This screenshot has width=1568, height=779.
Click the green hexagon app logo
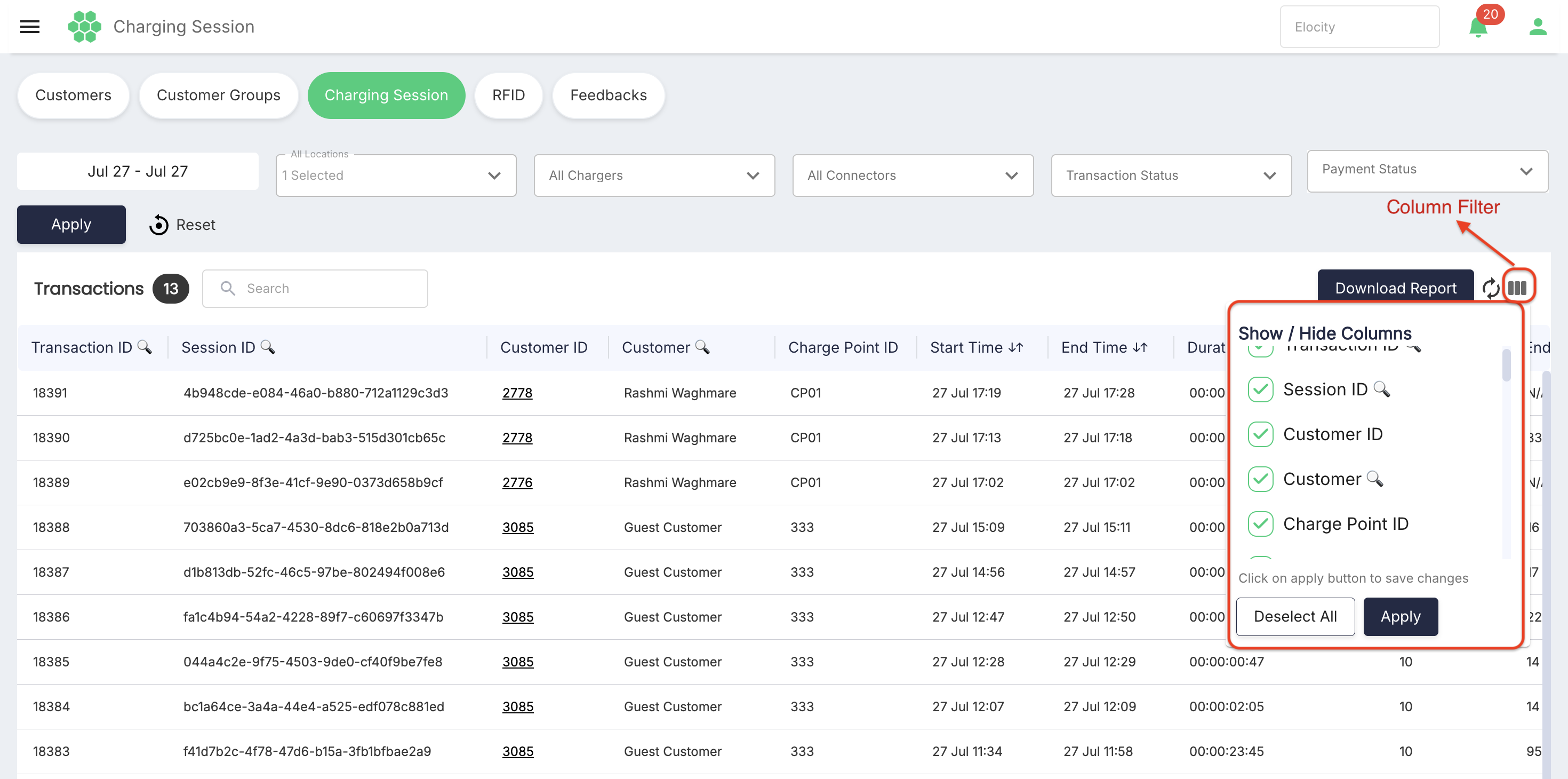(x=85, y=26)
